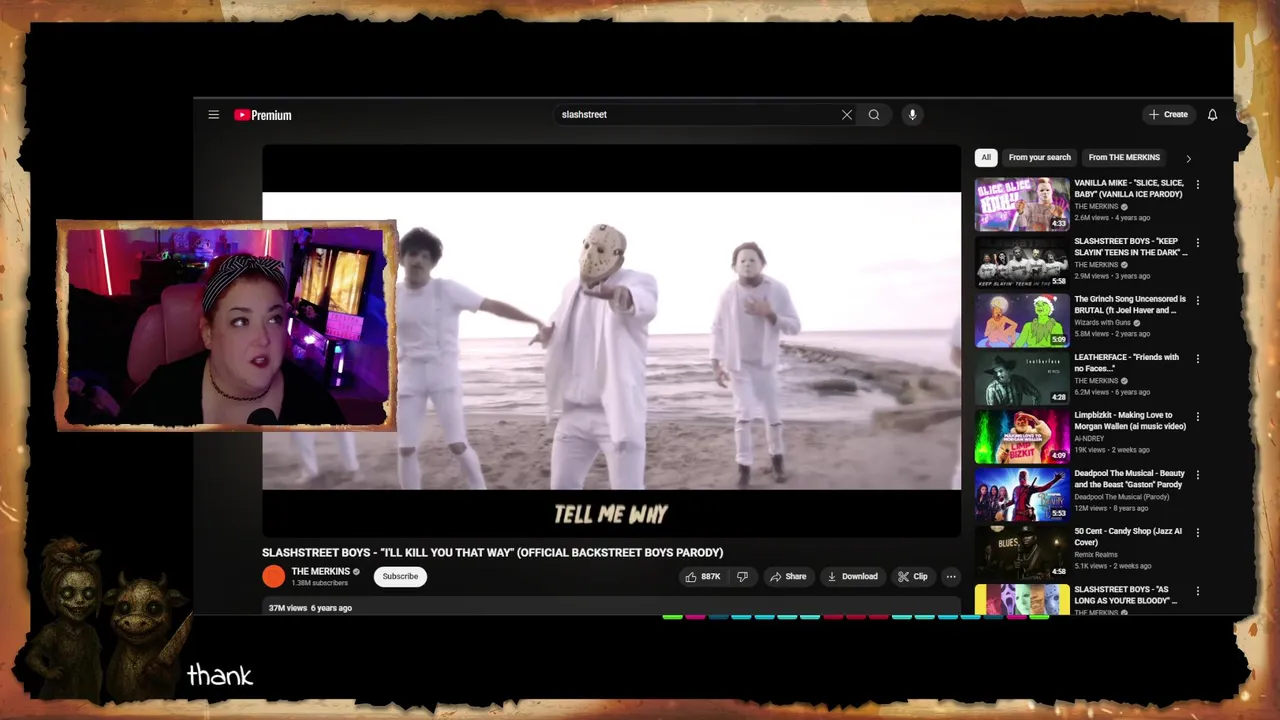Screen dimensions: 1280x720
Task: Click channel name 'Wizards with Guns'
Action: pyautogui.click(x=1103, y=323)
